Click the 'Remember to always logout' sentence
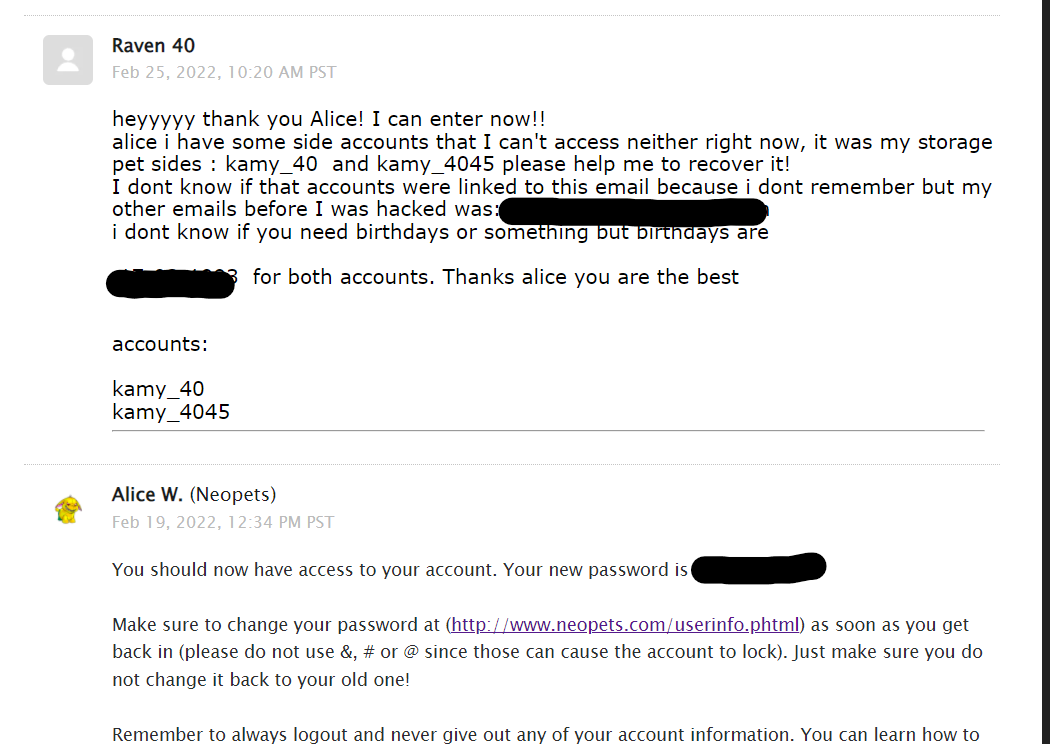Screen dimensions: 1050x744 click(x=546, y=735)
